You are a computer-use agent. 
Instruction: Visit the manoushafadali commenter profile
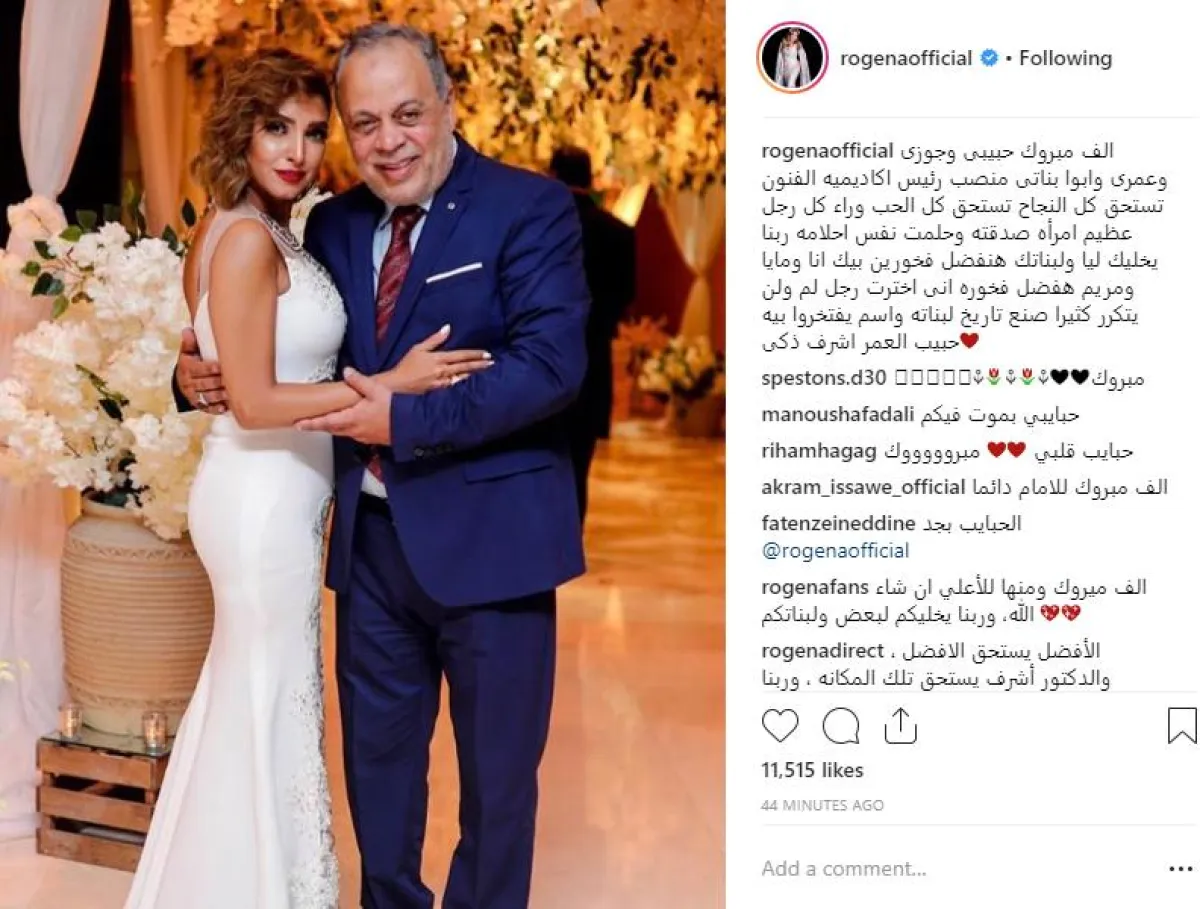coord(834,415)
